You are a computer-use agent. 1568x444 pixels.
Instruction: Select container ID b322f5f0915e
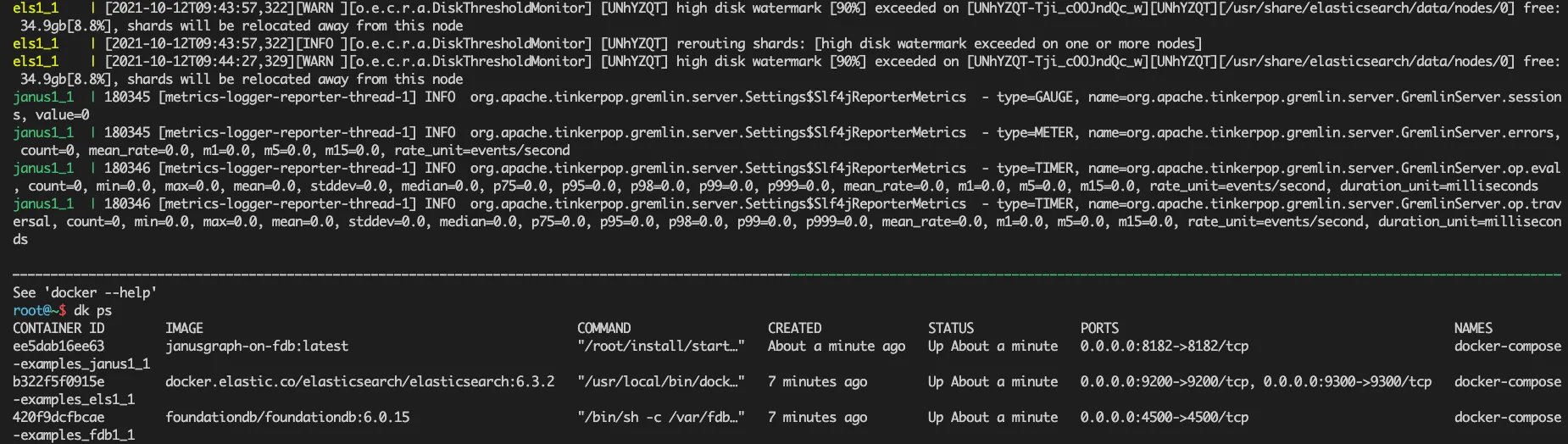[x=58, y=381]
